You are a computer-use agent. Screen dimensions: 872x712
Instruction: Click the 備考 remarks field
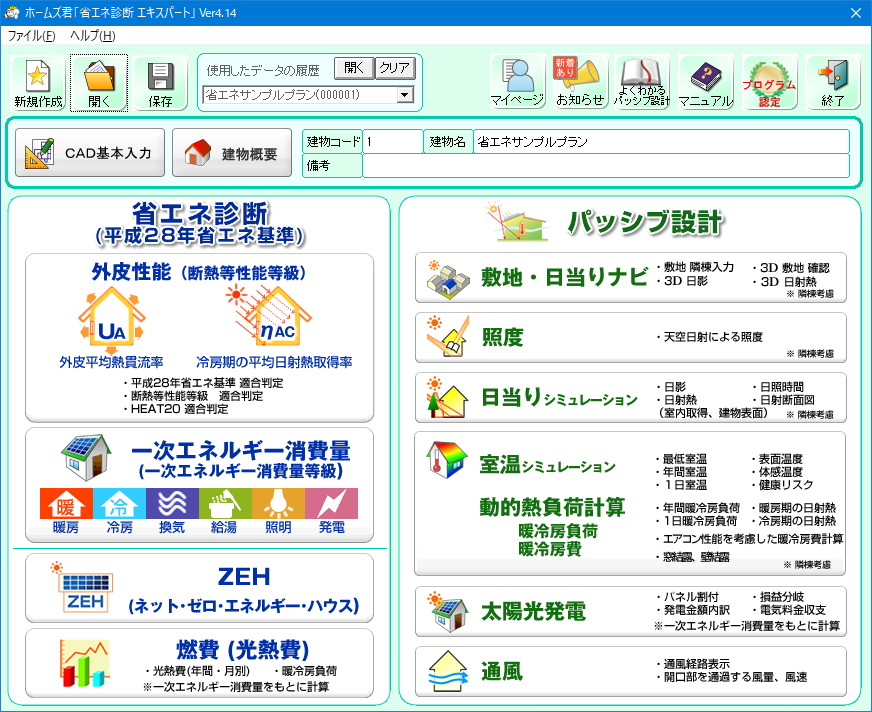point(606,166)
